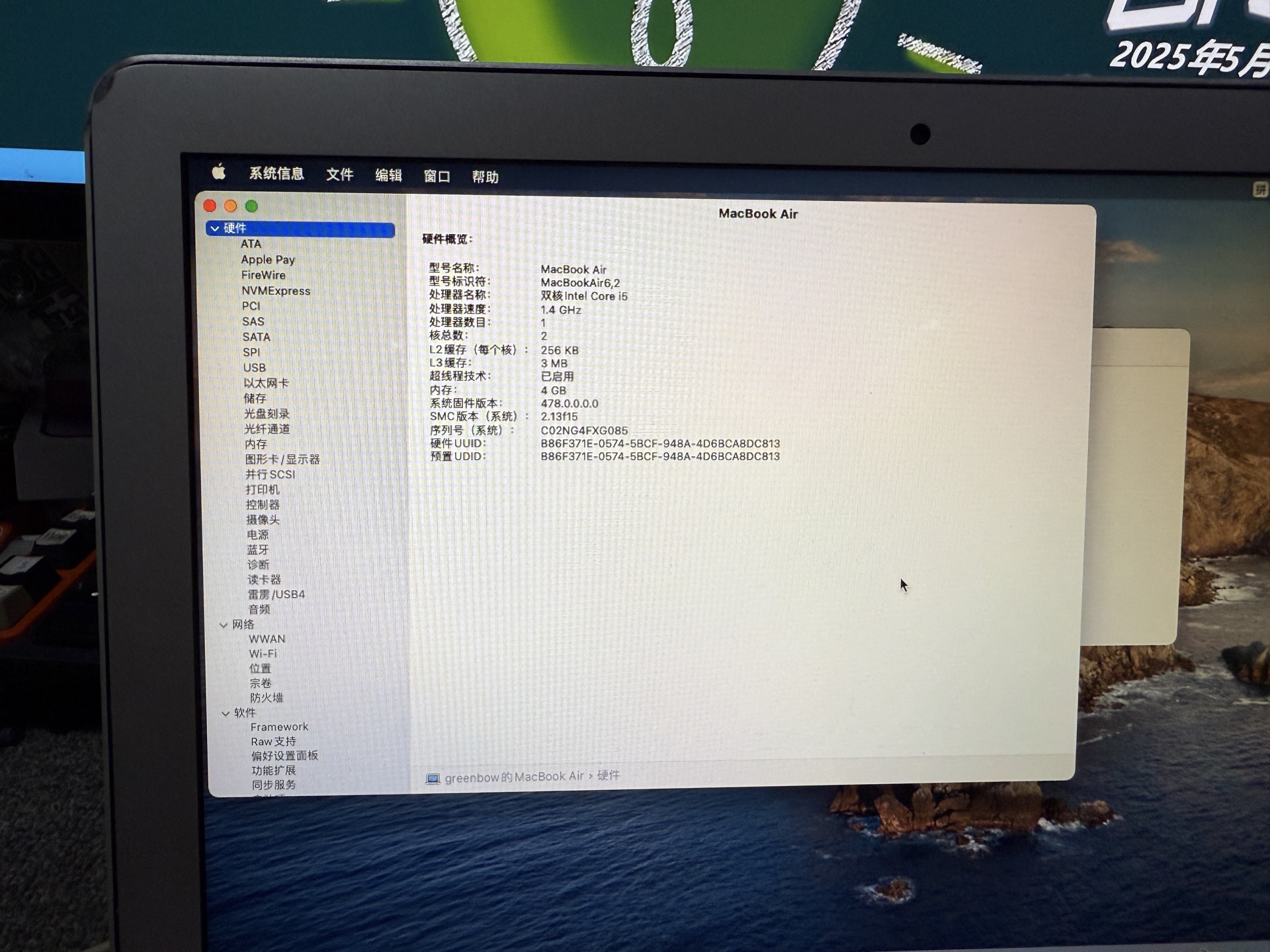Image resolution: width=1270 pixels, height=952 pixels.
Task: Select 音频 in the sidebar
Action: [x=259, y=610]
